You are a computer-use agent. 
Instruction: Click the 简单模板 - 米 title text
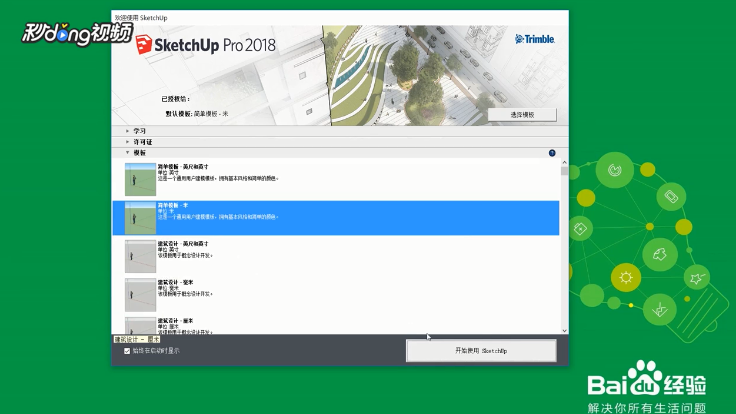[173, 205]
